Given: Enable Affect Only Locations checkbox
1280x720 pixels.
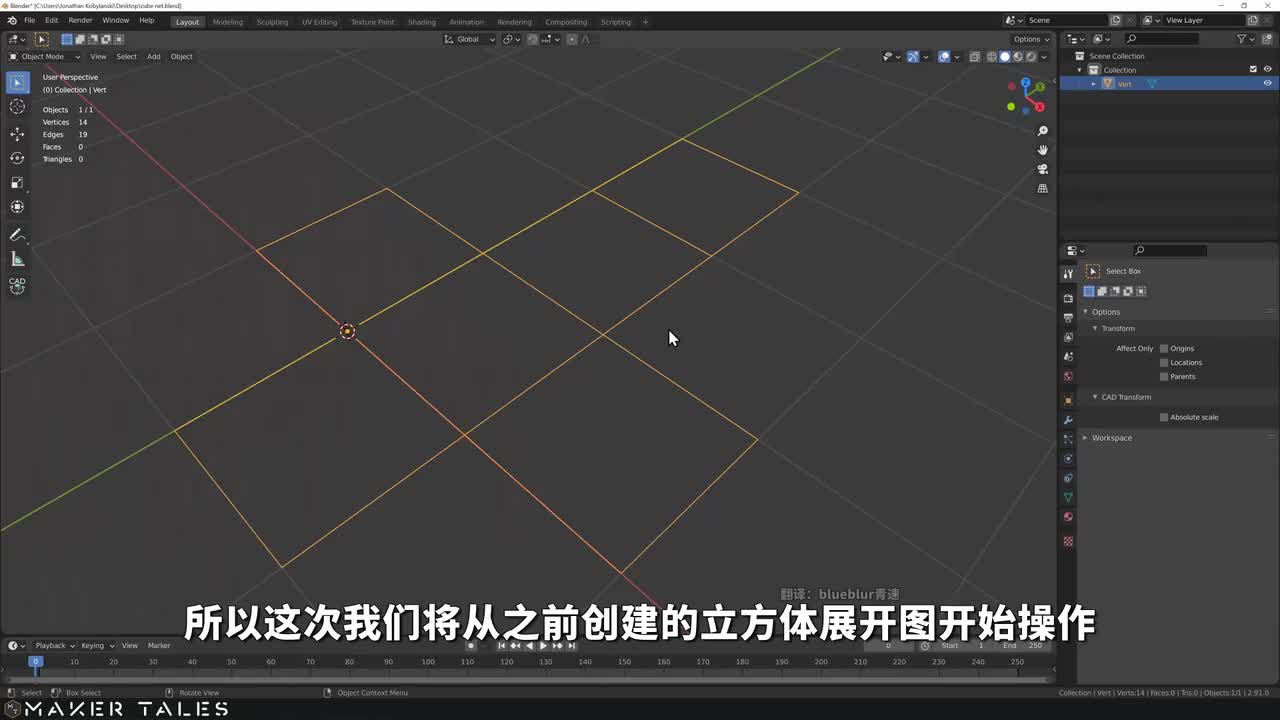Looking at the screenshot, I should 1164,362.
